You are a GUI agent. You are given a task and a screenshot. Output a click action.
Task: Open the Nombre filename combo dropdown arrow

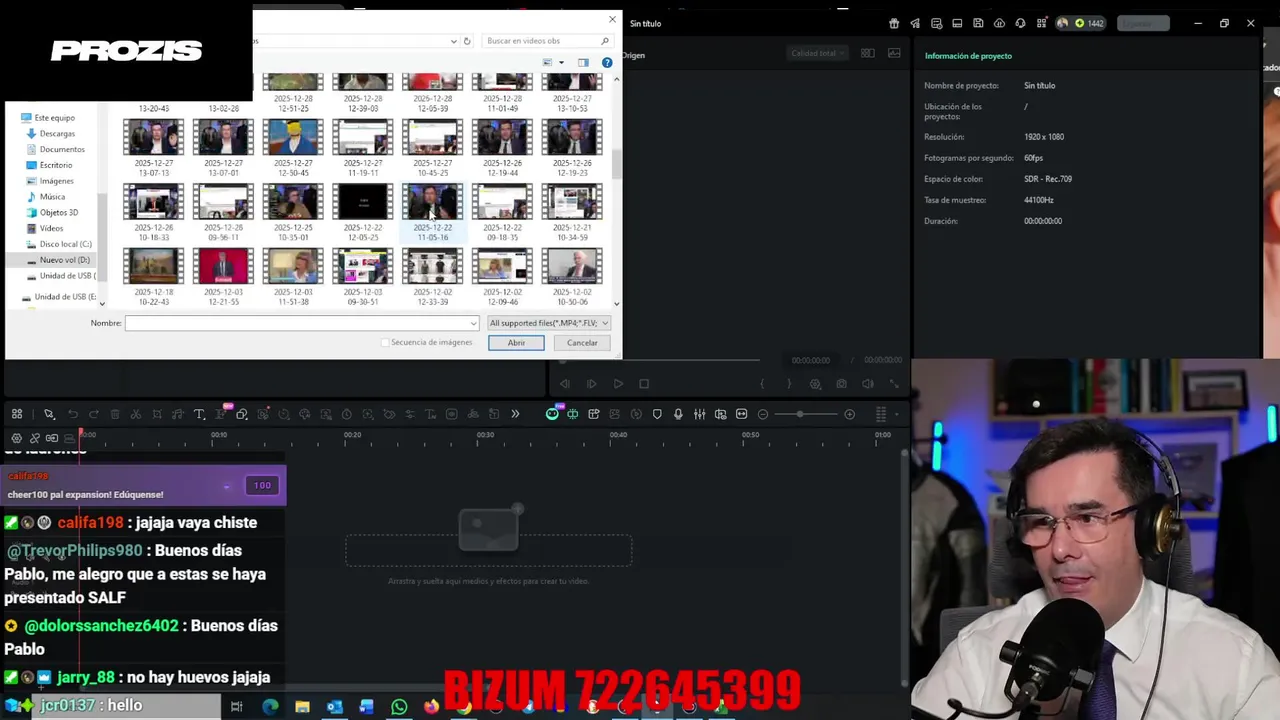point(473,323)
